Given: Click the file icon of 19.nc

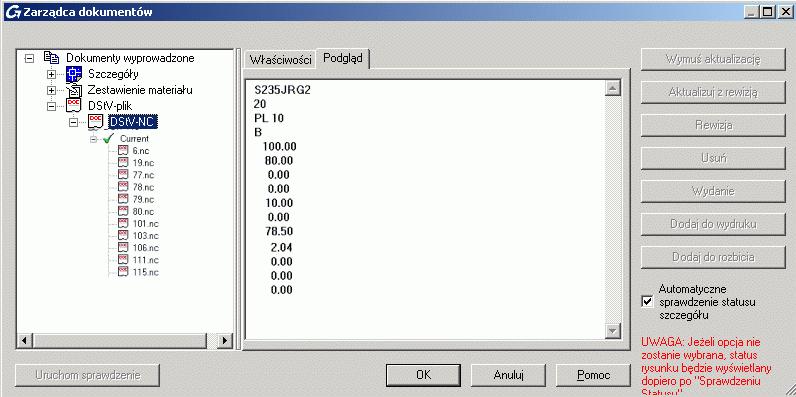Looking at the screenshot, I should click(x=123, y=162).
